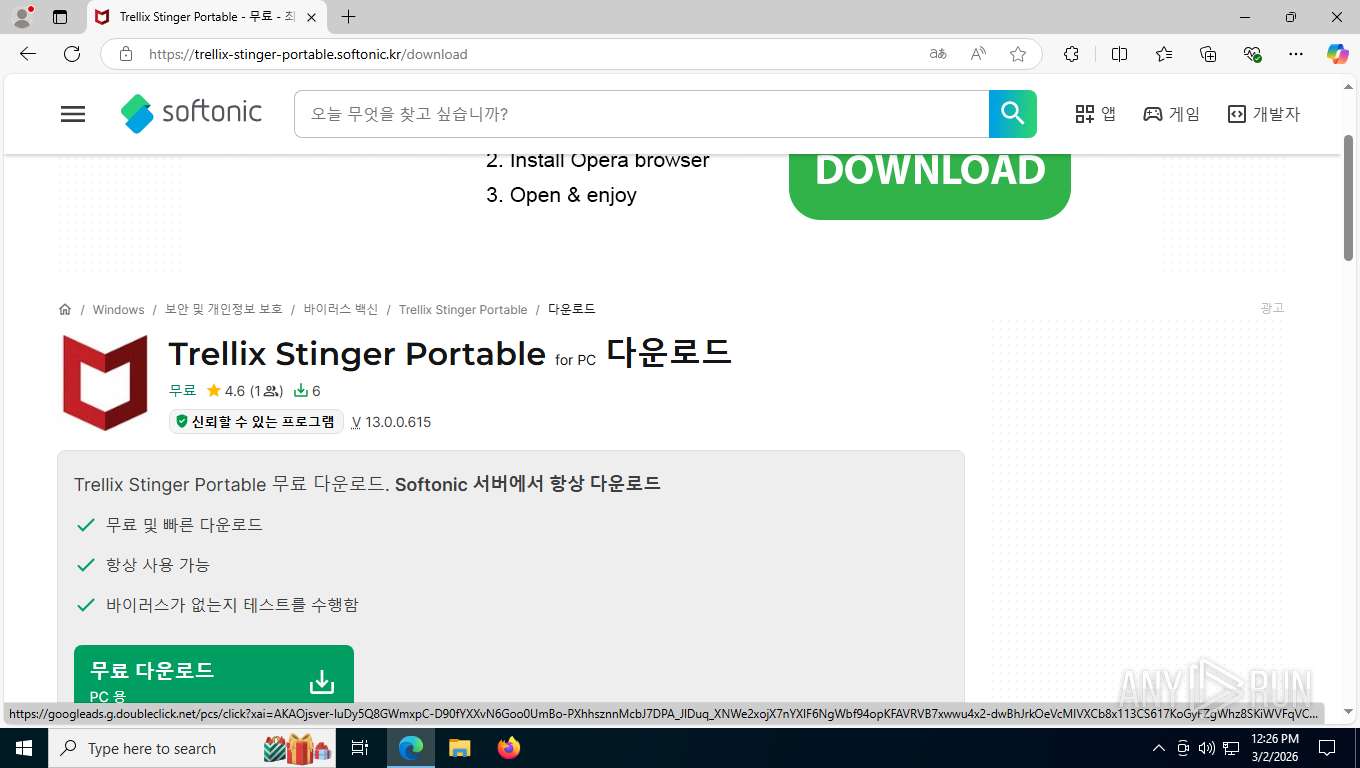This screenshot has width=1360, height=768.
Task: Open a new browser tab
Action: pyautogui.click(x=348, y=17)
